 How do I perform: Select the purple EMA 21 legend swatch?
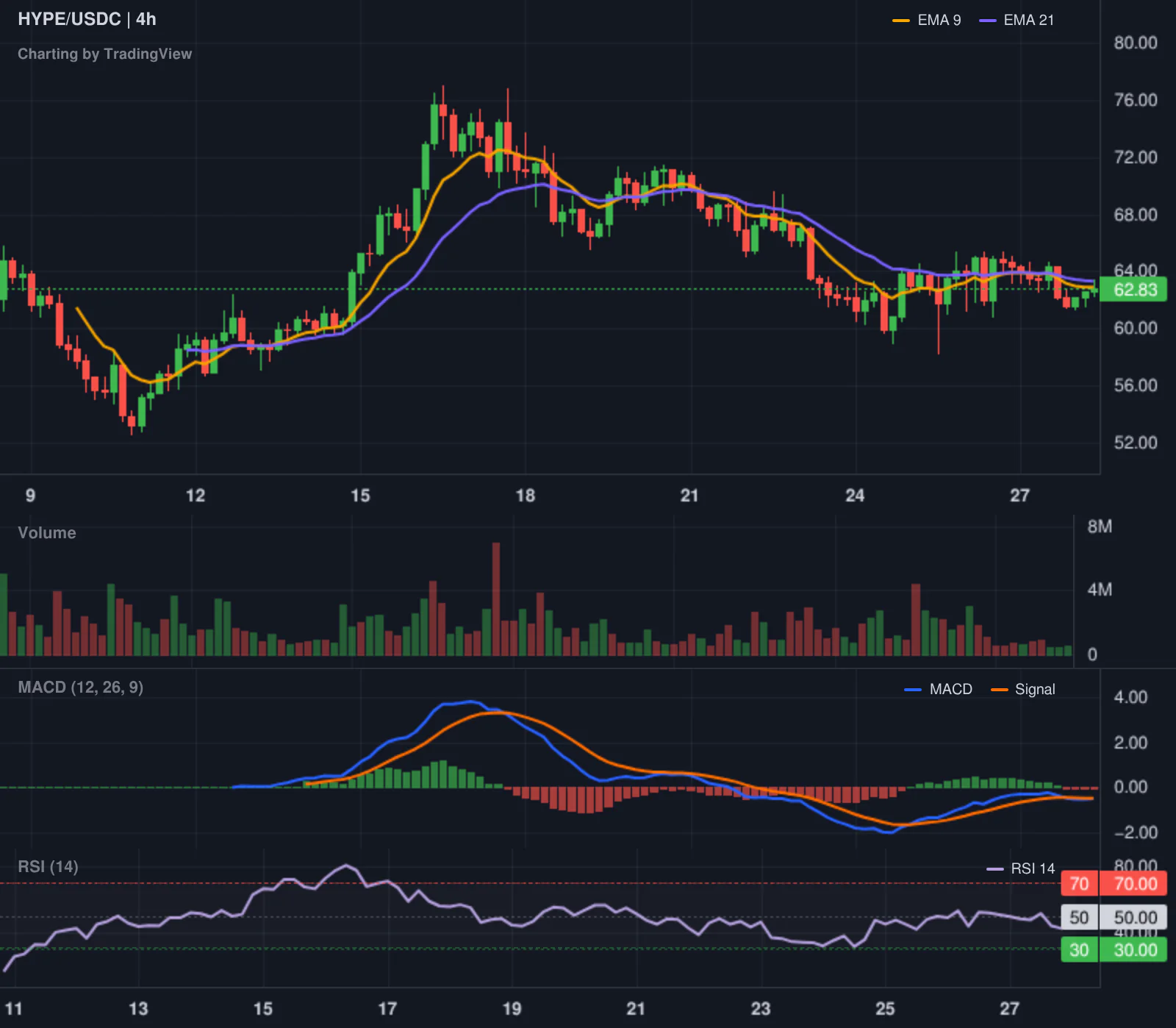point(988,21)
